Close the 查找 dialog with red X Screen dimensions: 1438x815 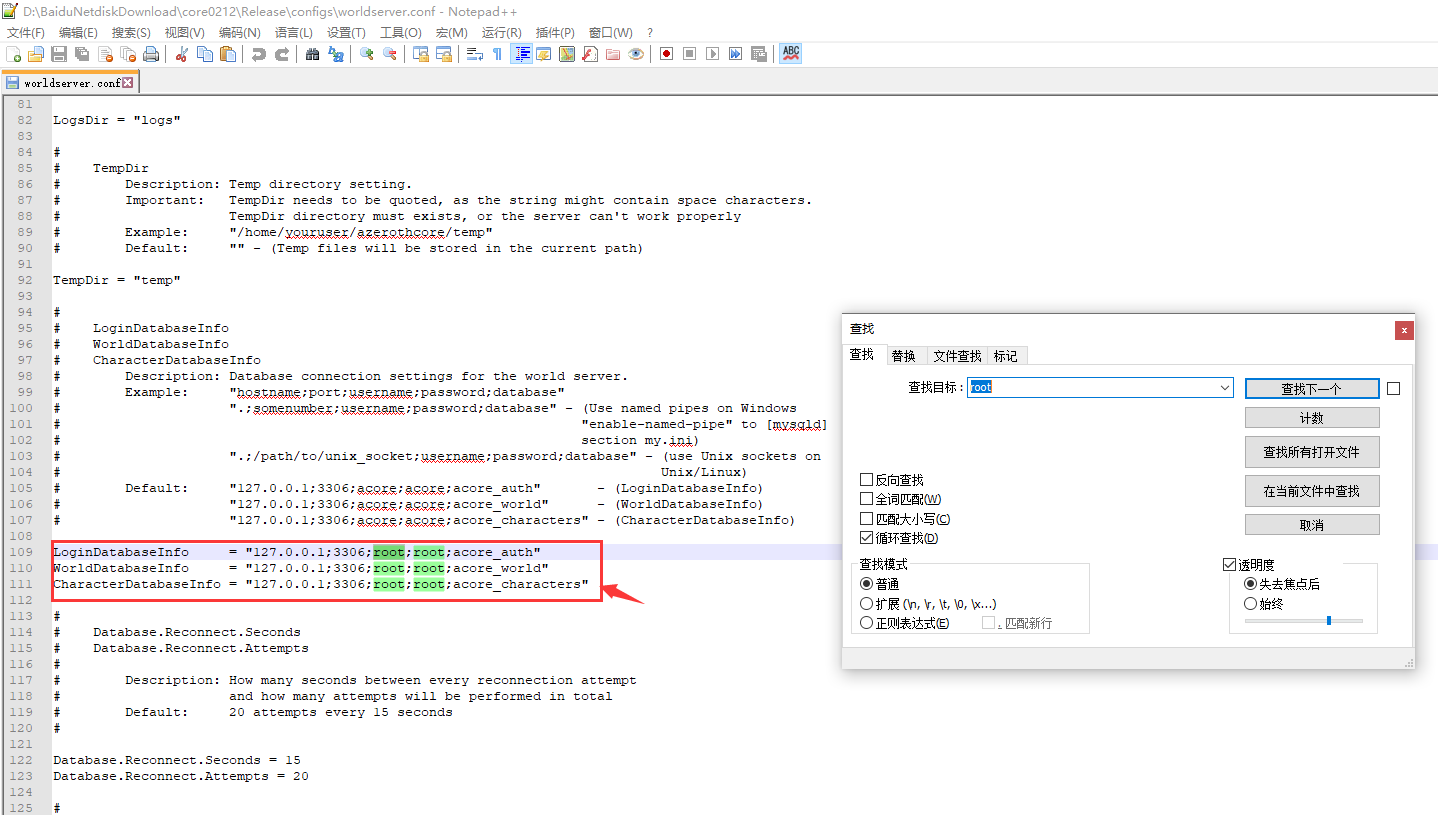coord(1404,329)
